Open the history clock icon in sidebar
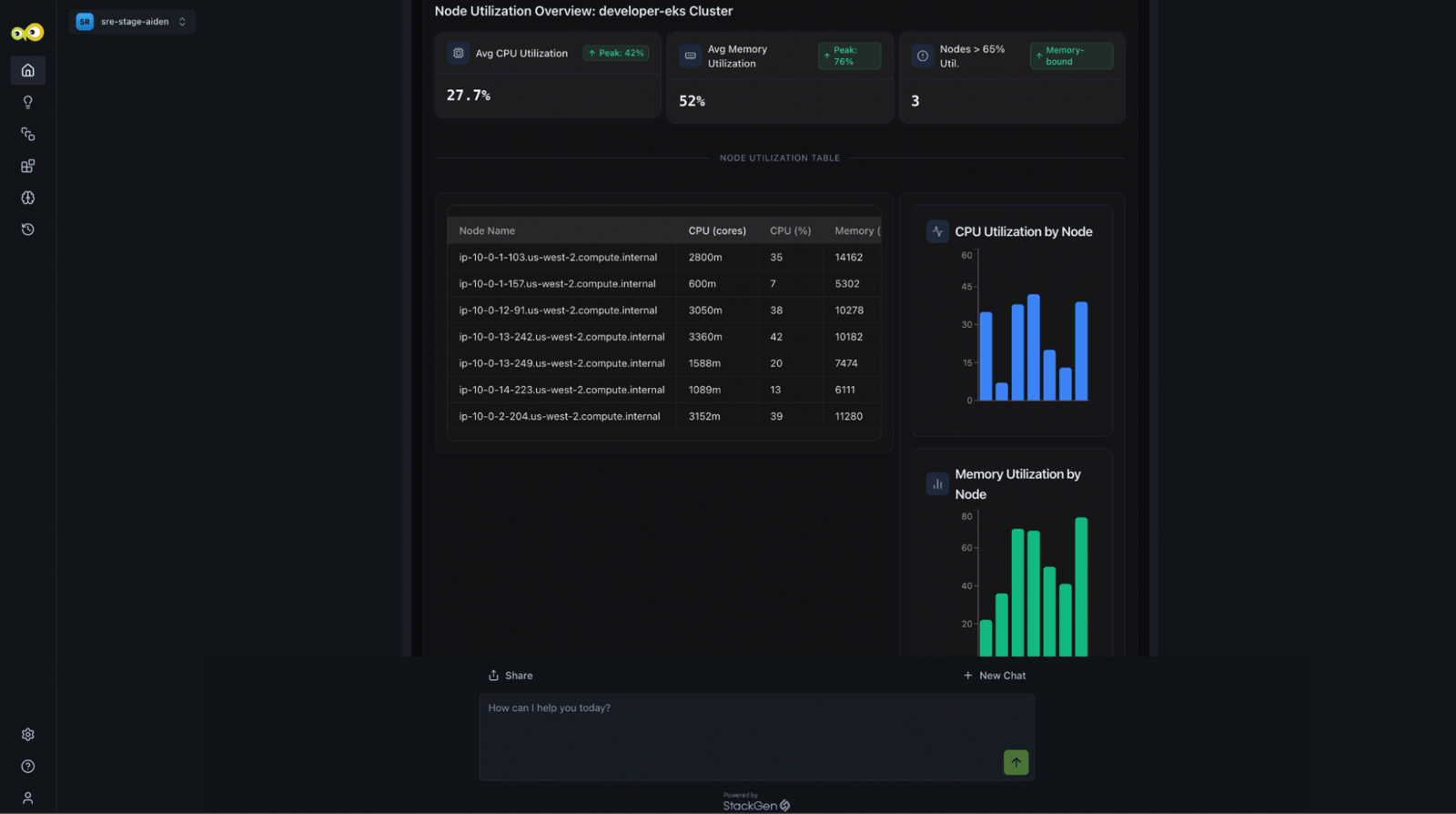Image resolution: width=1456 pixels, height=814 pixels. pos(28,229)
